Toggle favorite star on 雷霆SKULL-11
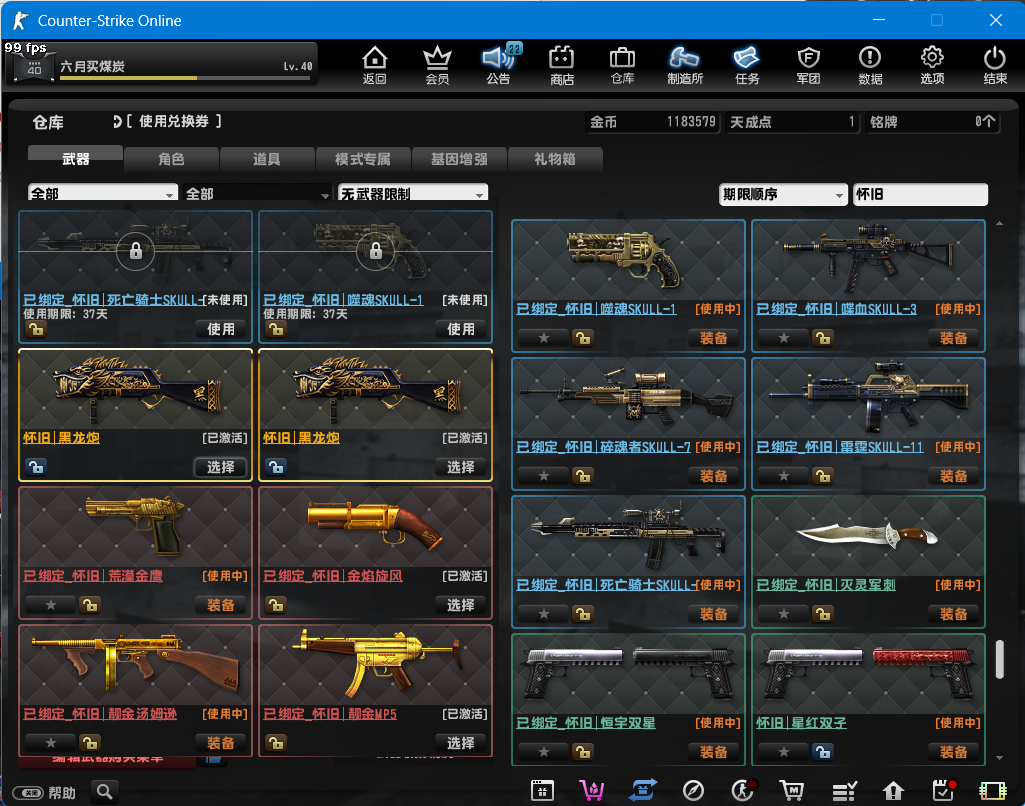 pyautogui.click(x=783, y=476)
